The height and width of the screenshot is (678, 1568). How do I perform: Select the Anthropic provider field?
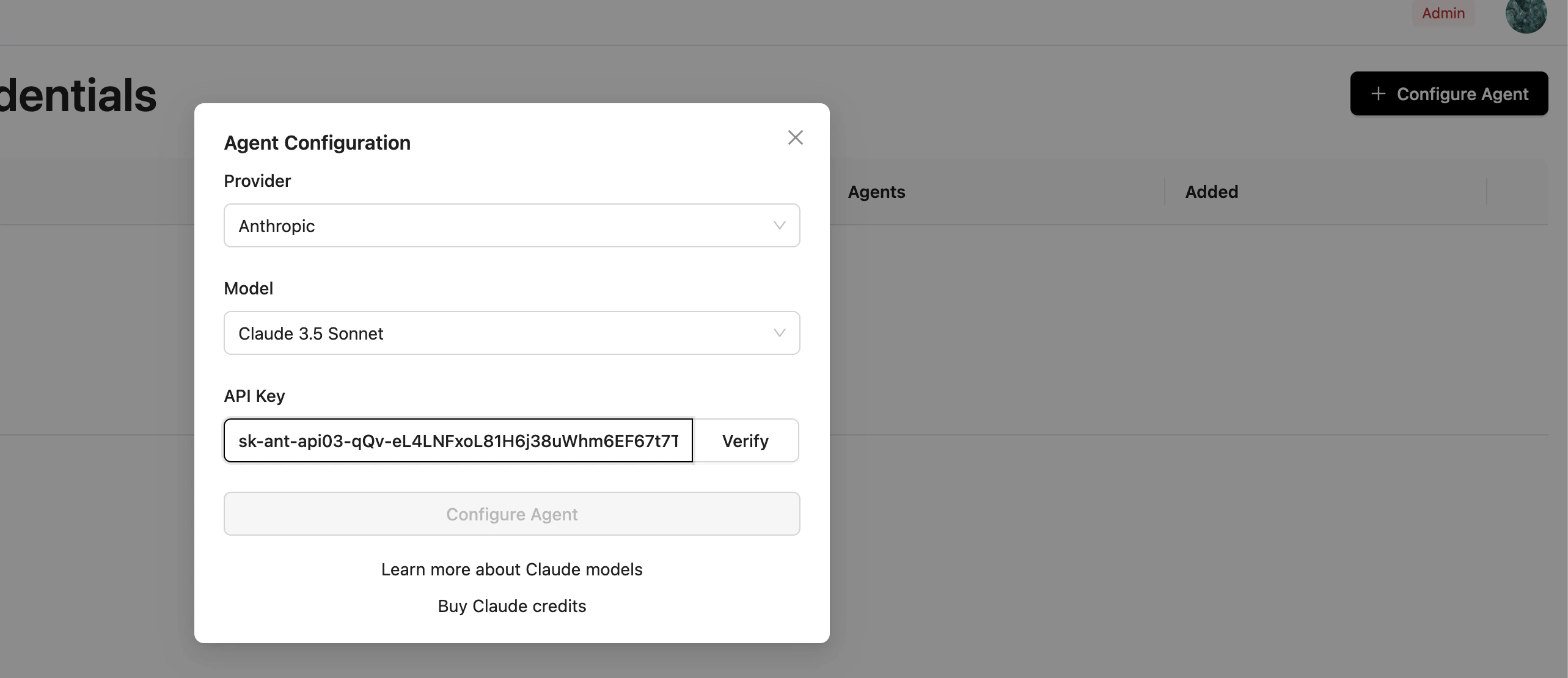[x=511, y=225]
